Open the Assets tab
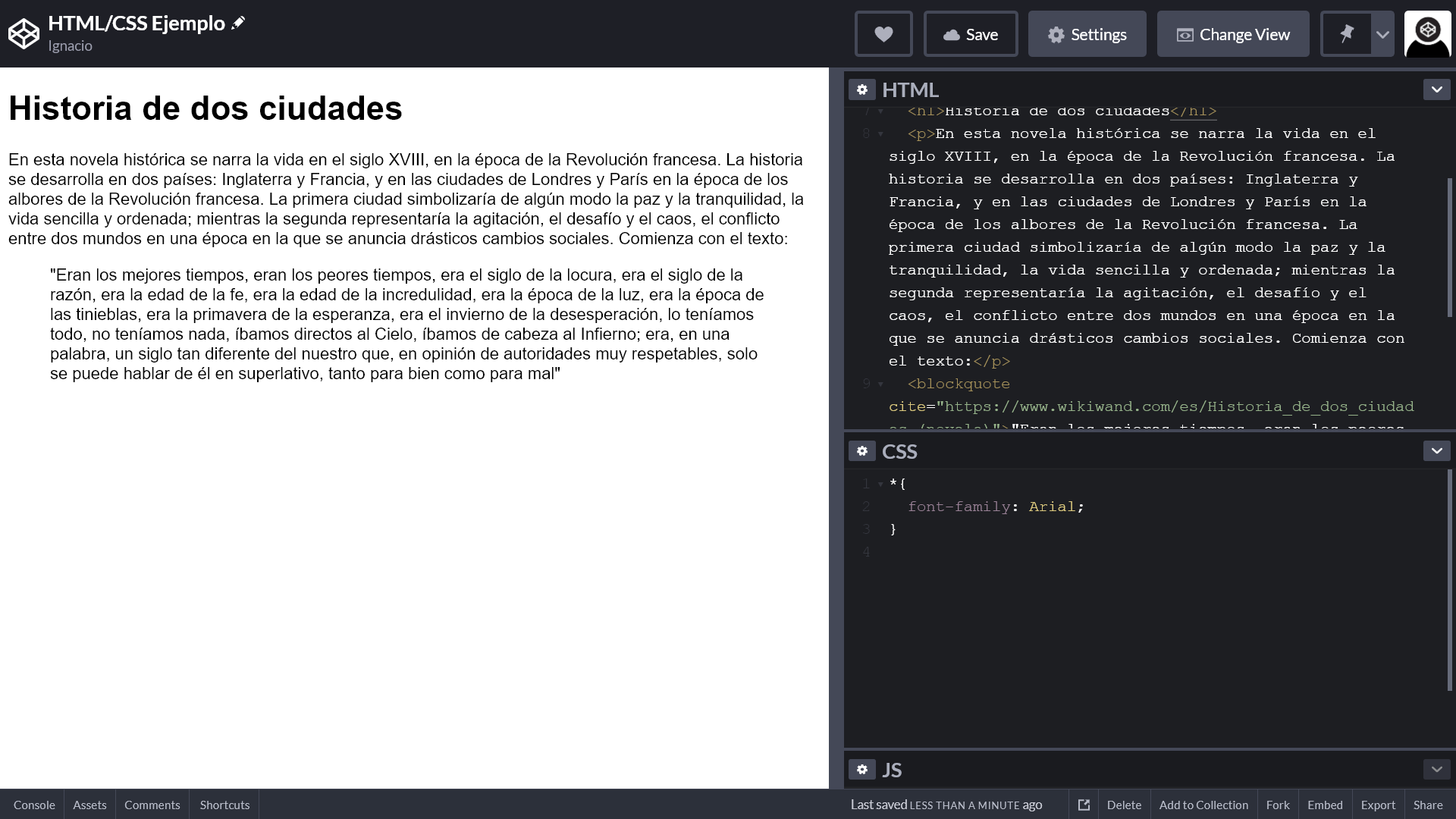The height and width of the screenshot is (819, 1456). (x=89, y=805)
